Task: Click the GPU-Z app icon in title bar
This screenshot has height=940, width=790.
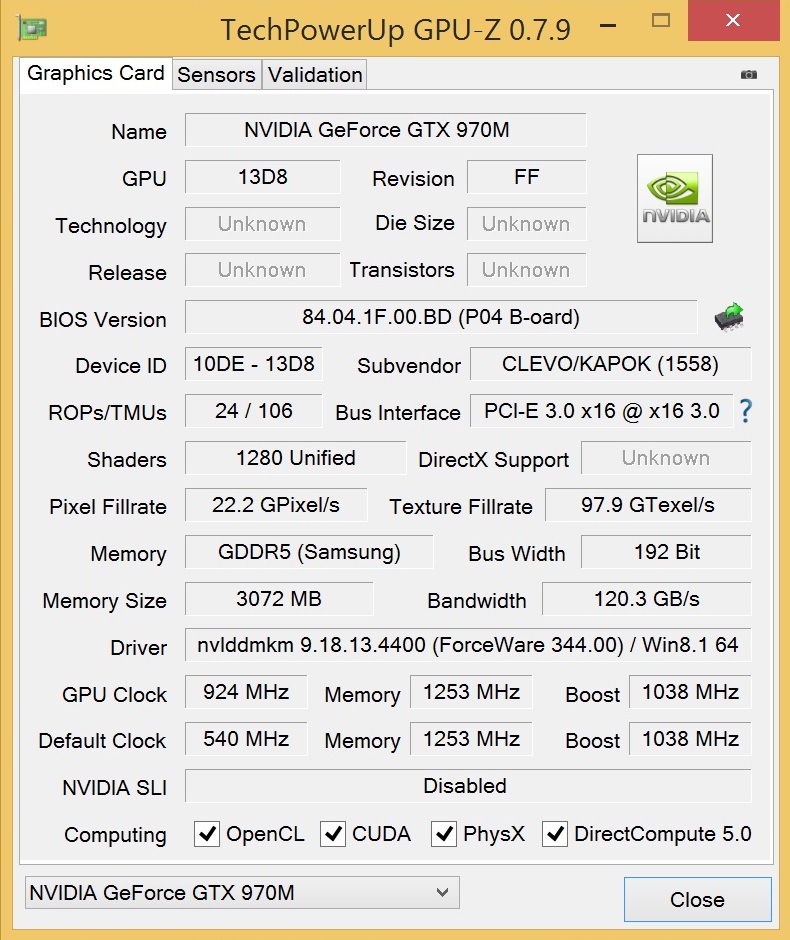Action: (32, 28)
